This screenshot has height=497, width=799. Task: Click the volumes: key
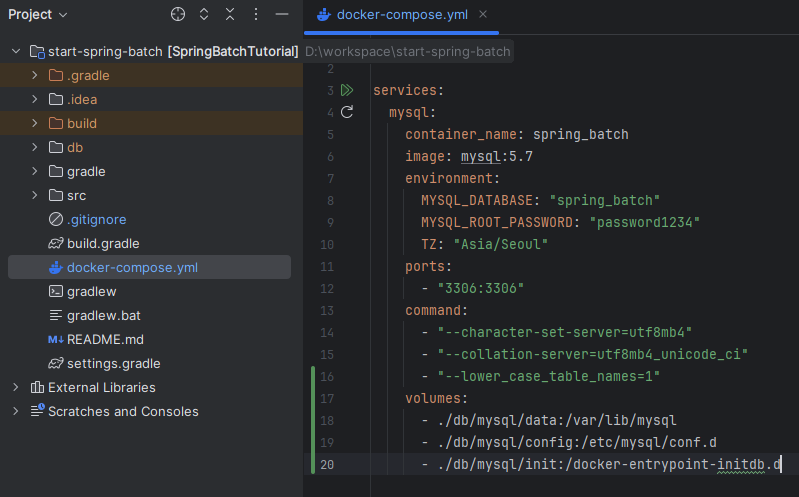click(437, 398)
